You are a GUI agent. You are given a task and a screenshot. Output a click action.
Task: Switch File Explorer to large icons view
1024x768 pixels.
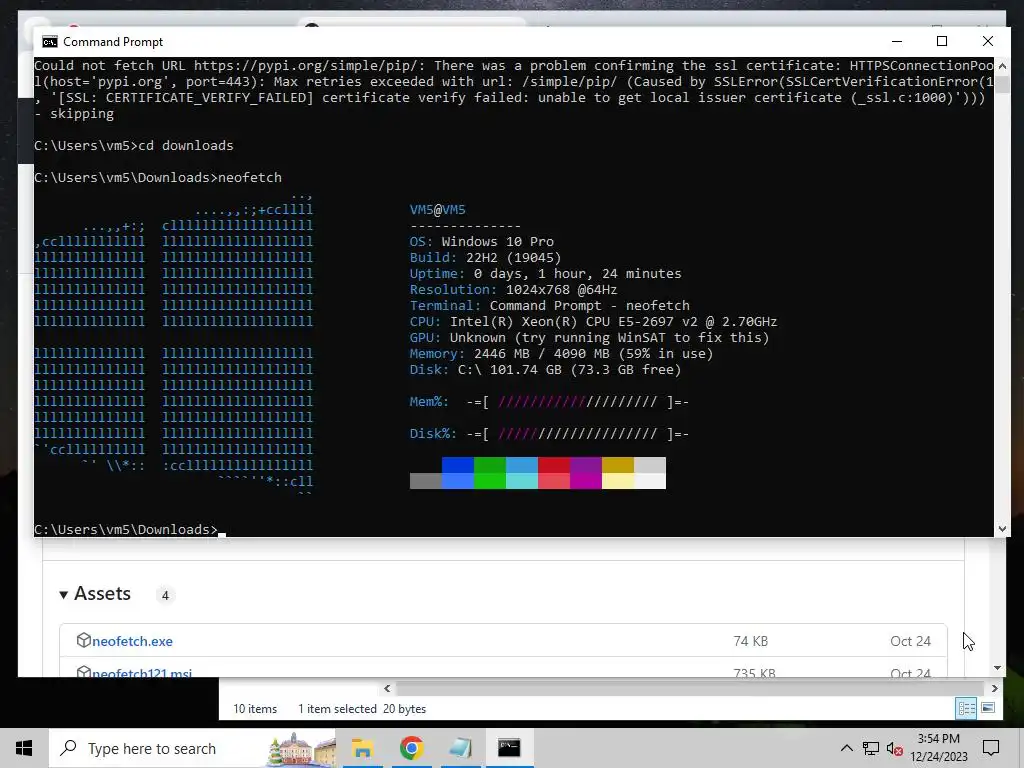coord(988,709)
